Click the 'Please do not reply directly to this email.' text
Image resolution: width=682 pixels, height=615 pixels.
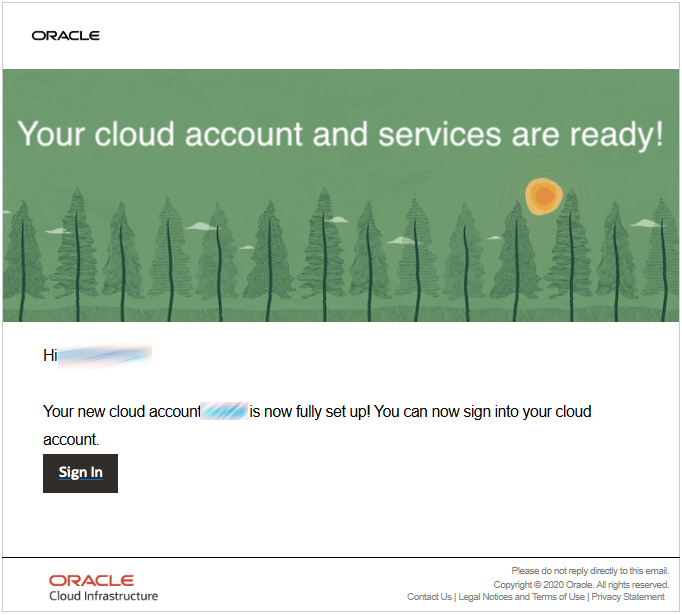point(590,571)
